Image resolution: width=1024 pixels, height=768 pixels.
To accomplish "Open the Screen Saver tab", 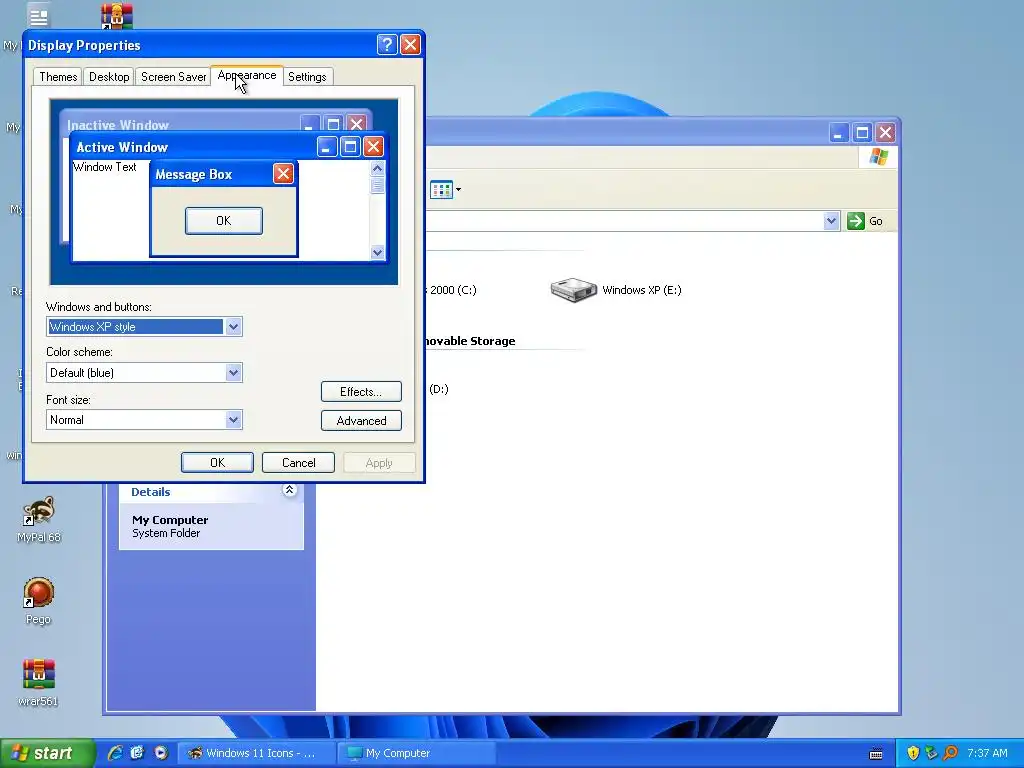I will 173,77.
